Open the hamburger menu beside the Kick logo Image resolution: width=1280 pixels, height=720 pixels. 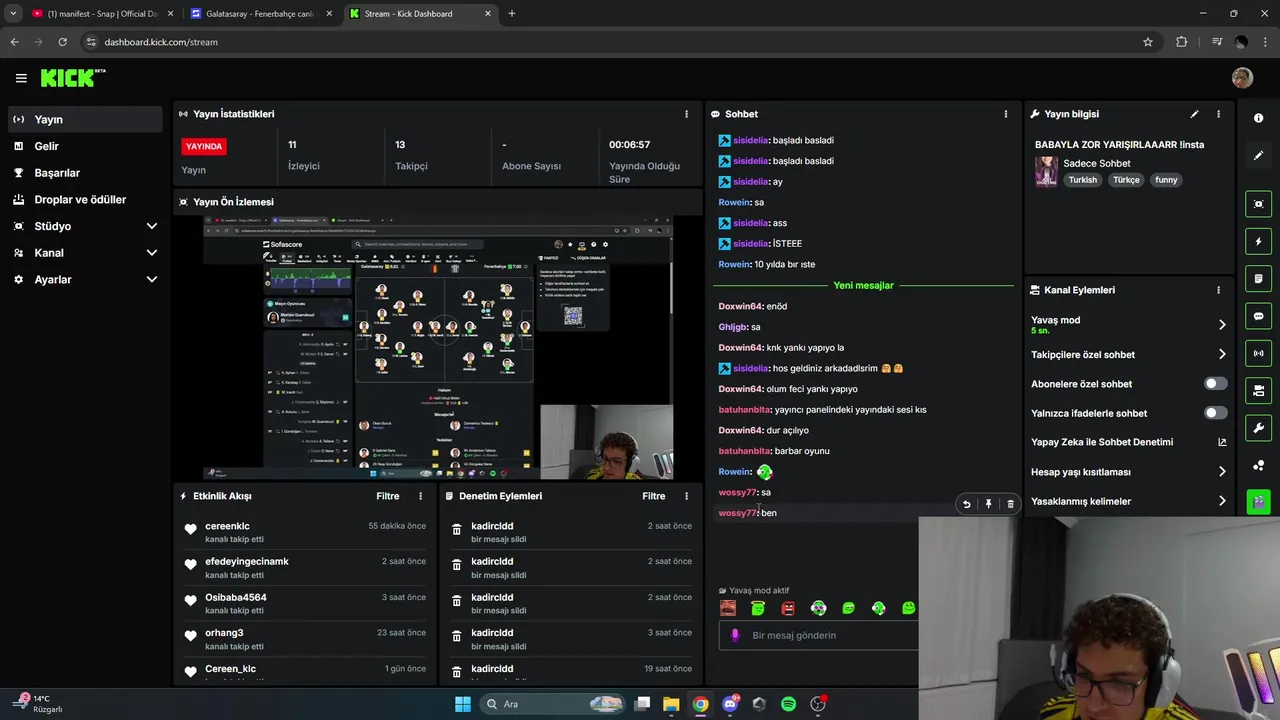coord(21,78)
